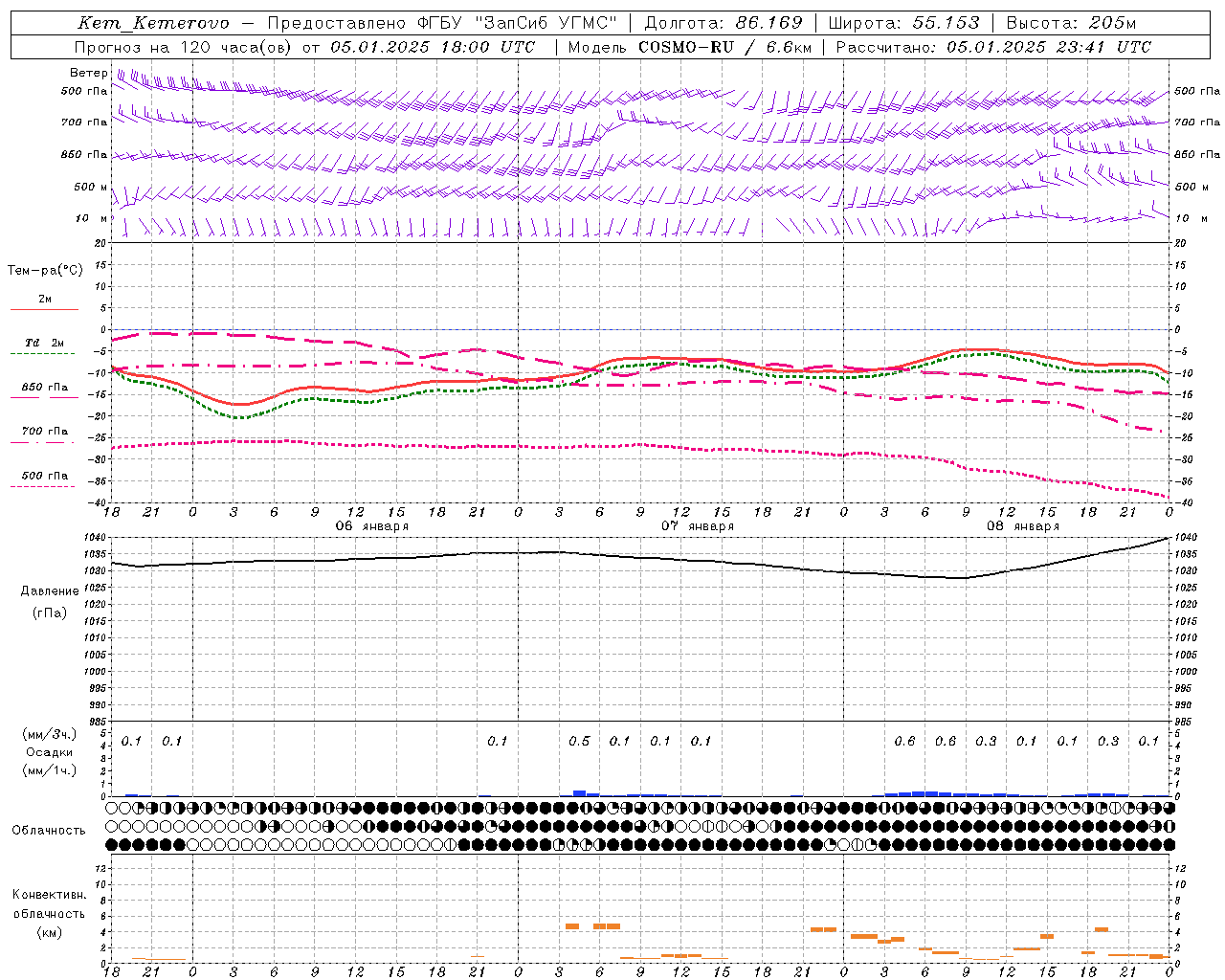Click the 850 гПа entry in the temperature legend
The image size is (1225, 980).
44,388
